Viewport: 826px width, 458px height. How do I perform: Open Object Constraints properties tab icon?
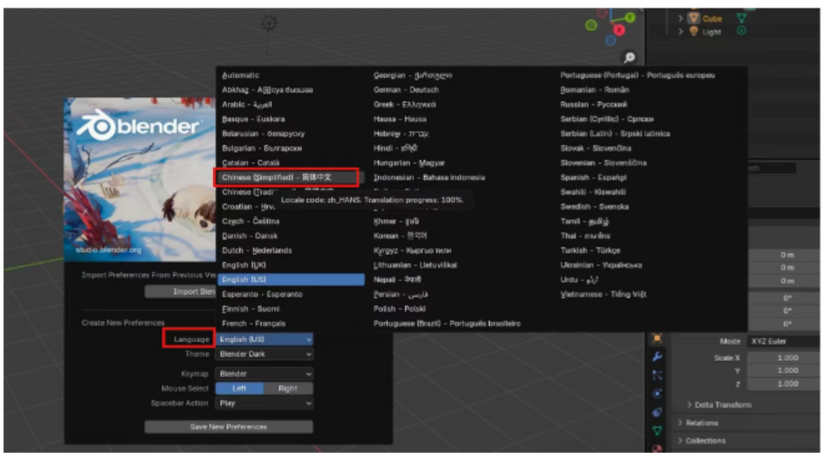[657, 413]
